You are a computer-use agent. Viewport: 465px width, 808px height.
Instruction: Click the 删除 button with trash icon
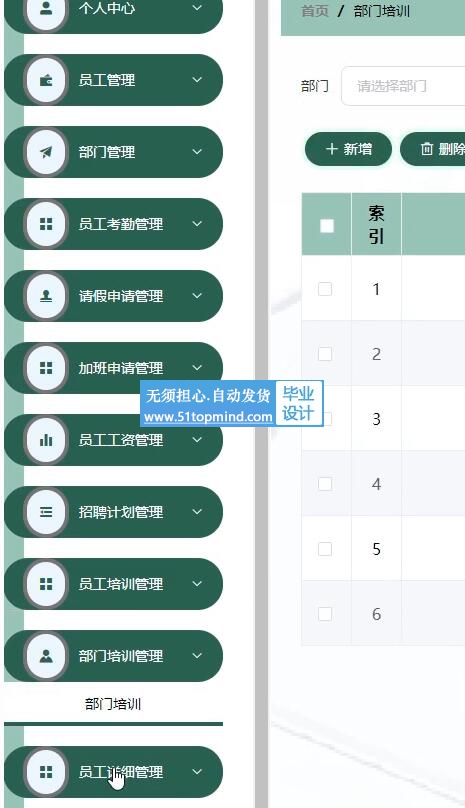(433, 149)
